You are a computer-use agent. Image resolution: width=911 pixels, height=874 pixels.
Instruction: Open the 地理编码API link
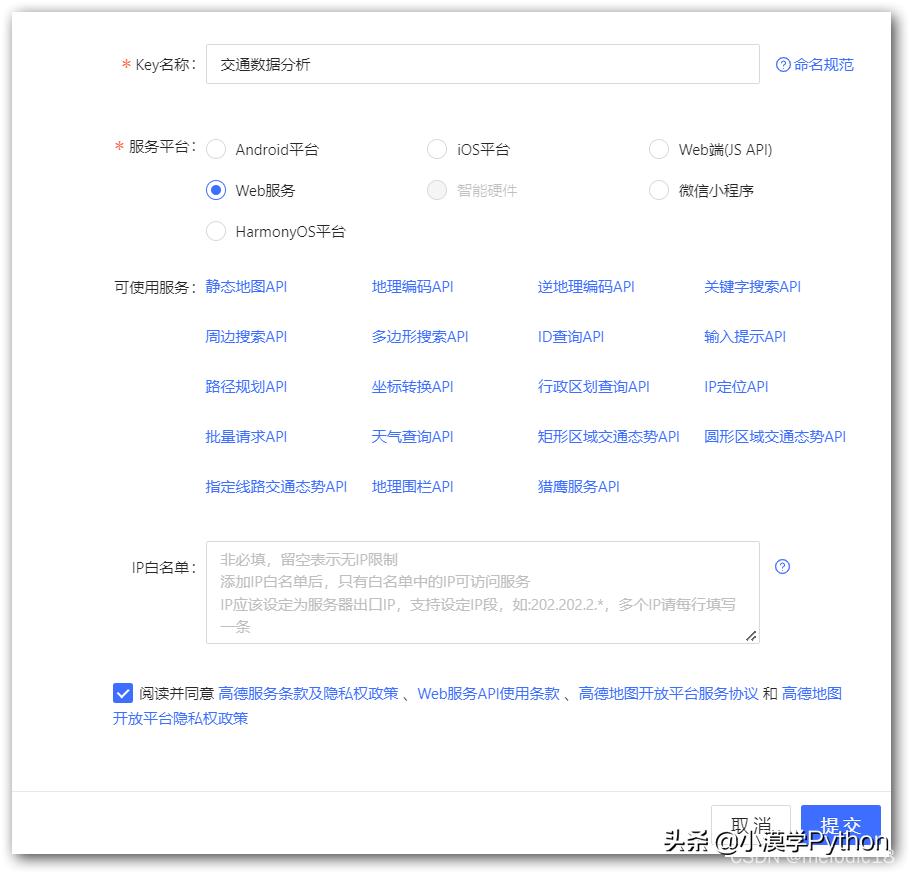pyautogui.click(x=412, y=286)
